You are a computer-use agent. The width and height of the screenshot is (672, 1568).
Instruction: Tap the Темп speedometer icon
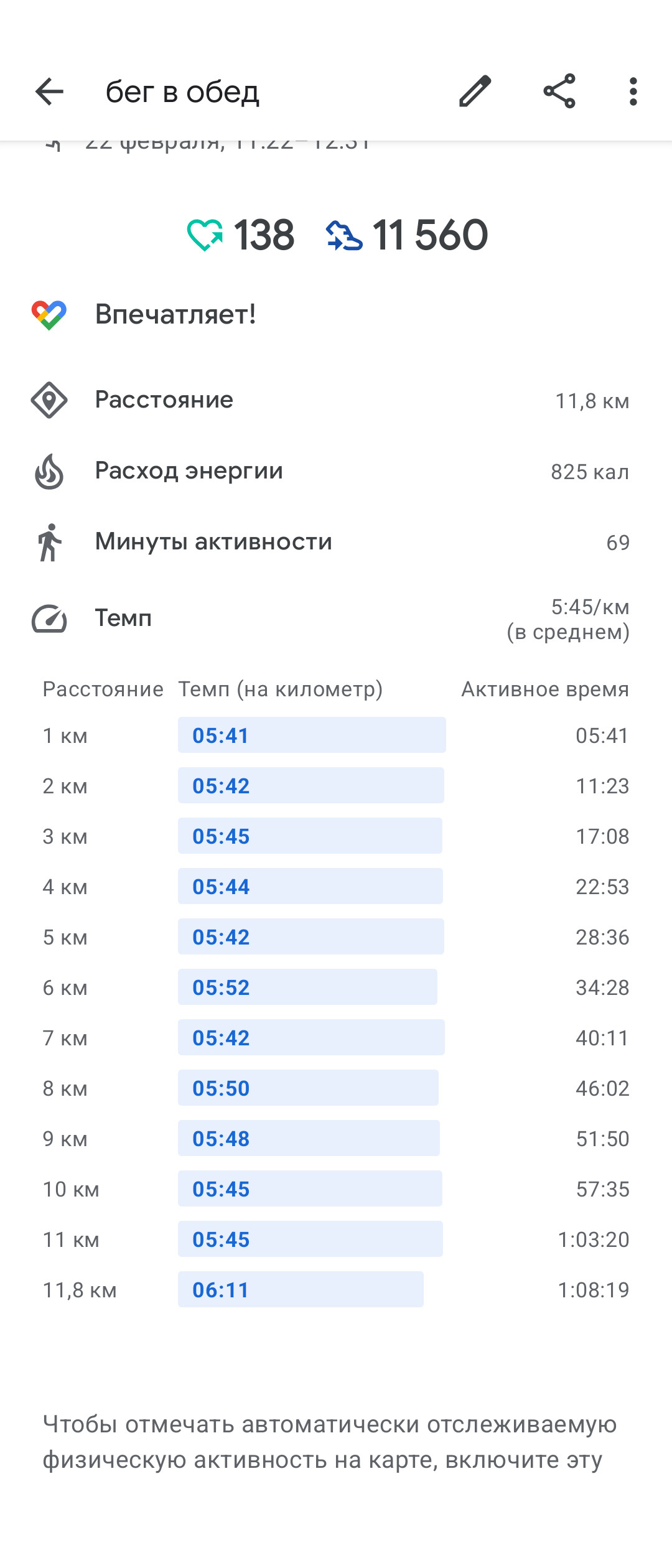click(49, 618)
